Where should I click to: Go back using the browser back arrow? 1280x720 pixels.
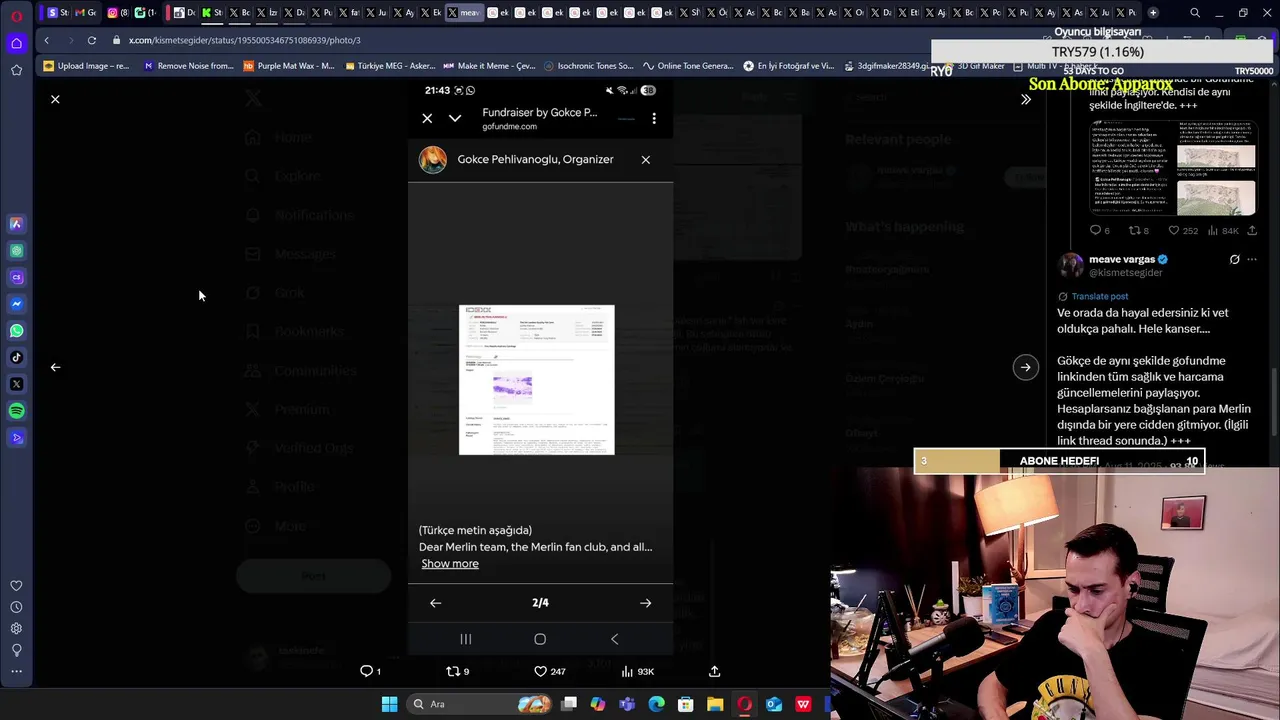click(46, 40)
